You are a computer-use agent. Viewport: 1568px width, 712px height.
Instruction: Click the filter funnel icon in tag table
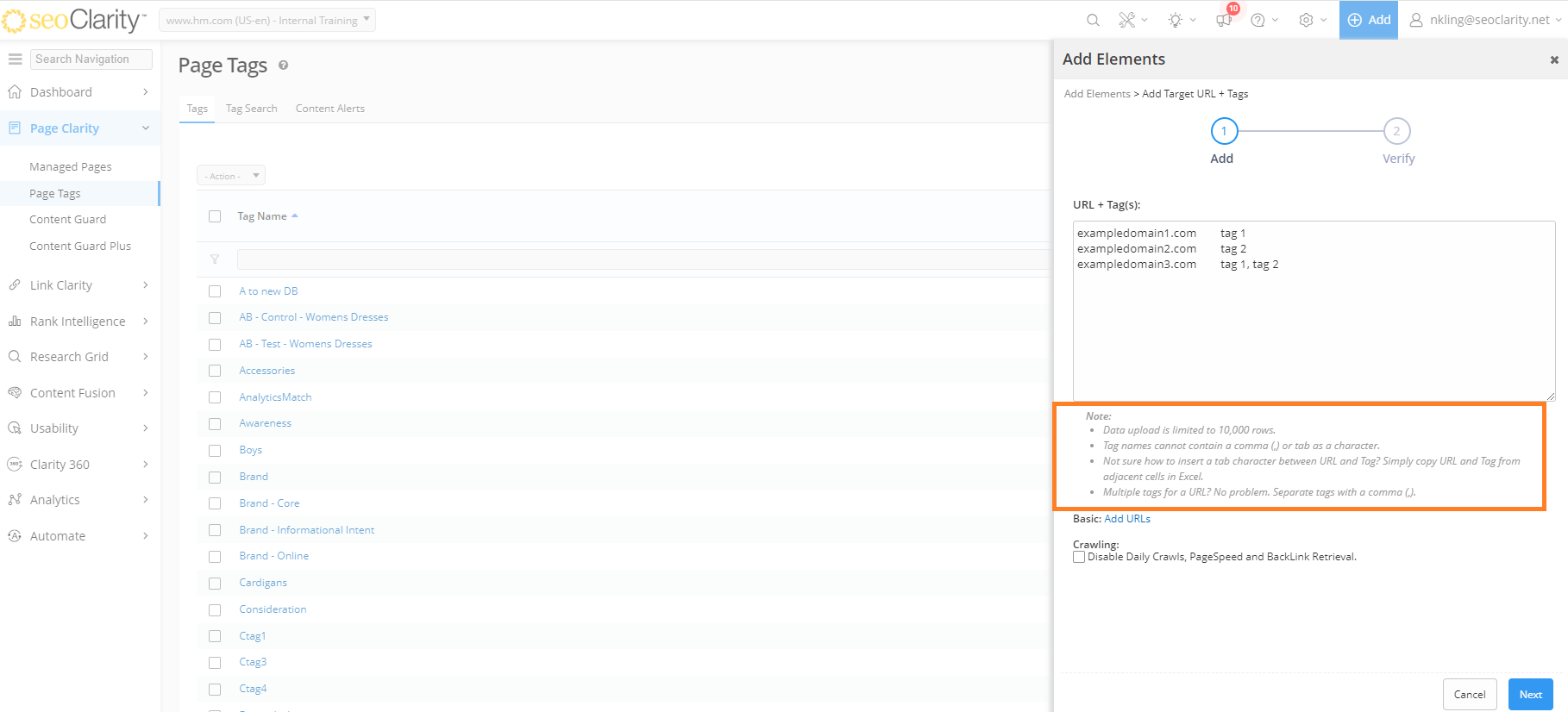(x=215, y=259)
